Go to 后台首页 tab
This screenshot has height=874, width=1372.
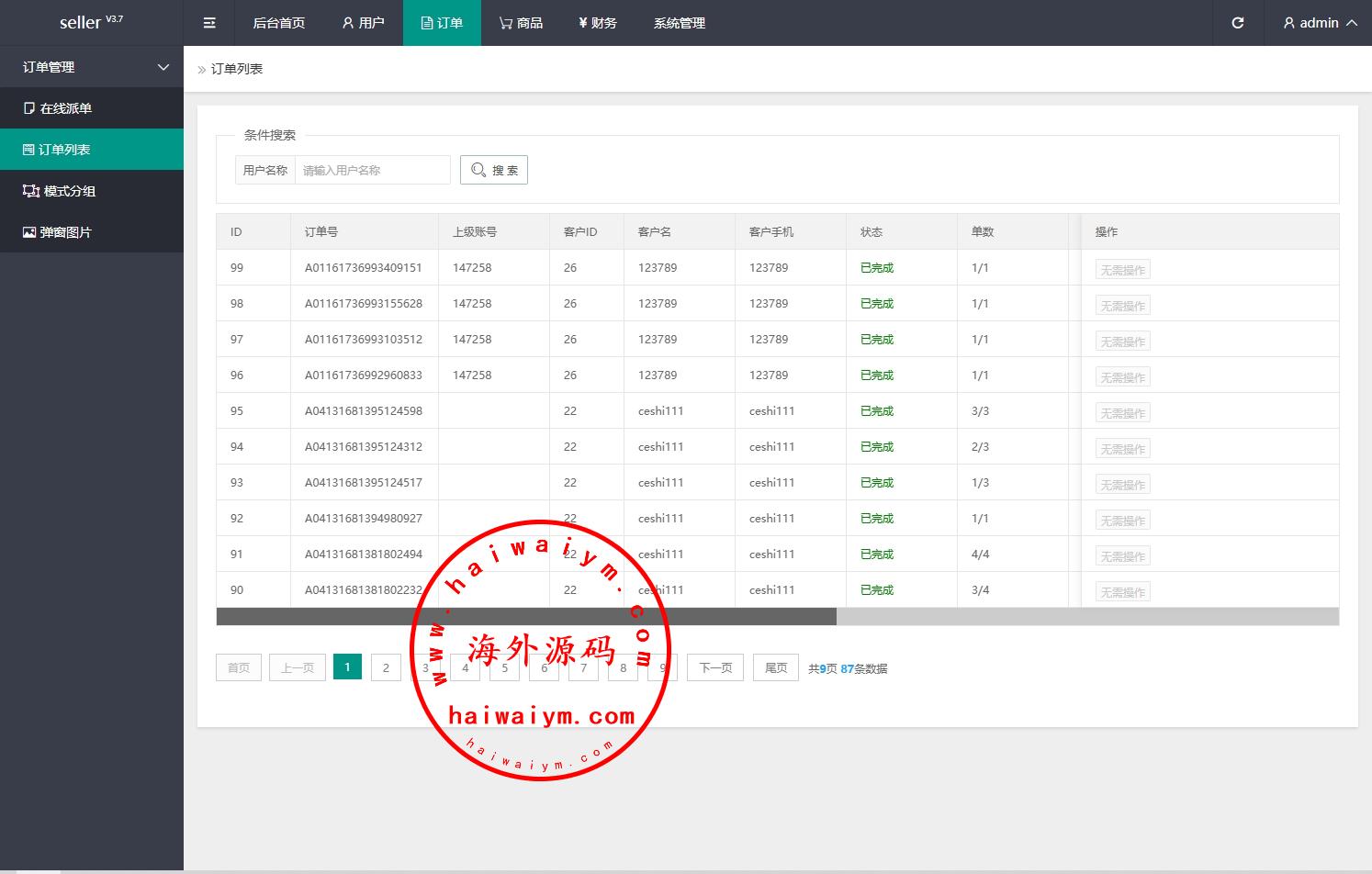click(278, 23)
